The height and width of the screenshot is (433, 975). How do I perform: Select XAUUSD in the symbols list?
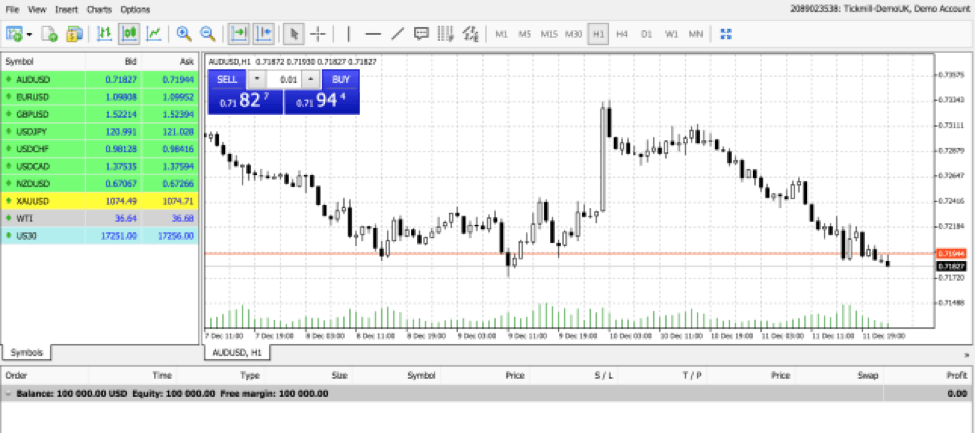[x=99, y=202]
